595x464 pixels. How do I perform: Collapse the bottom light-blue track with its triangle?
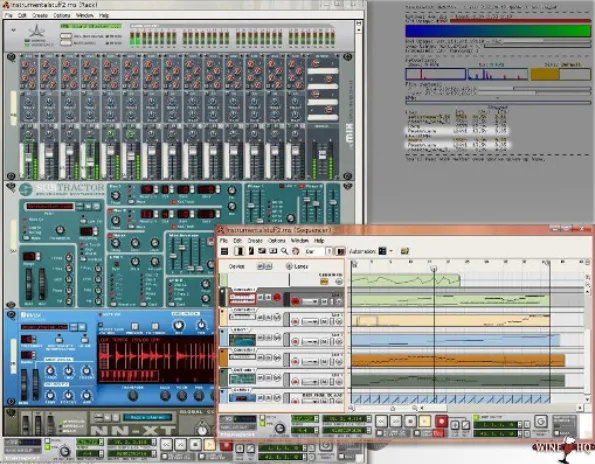[222, 391]
